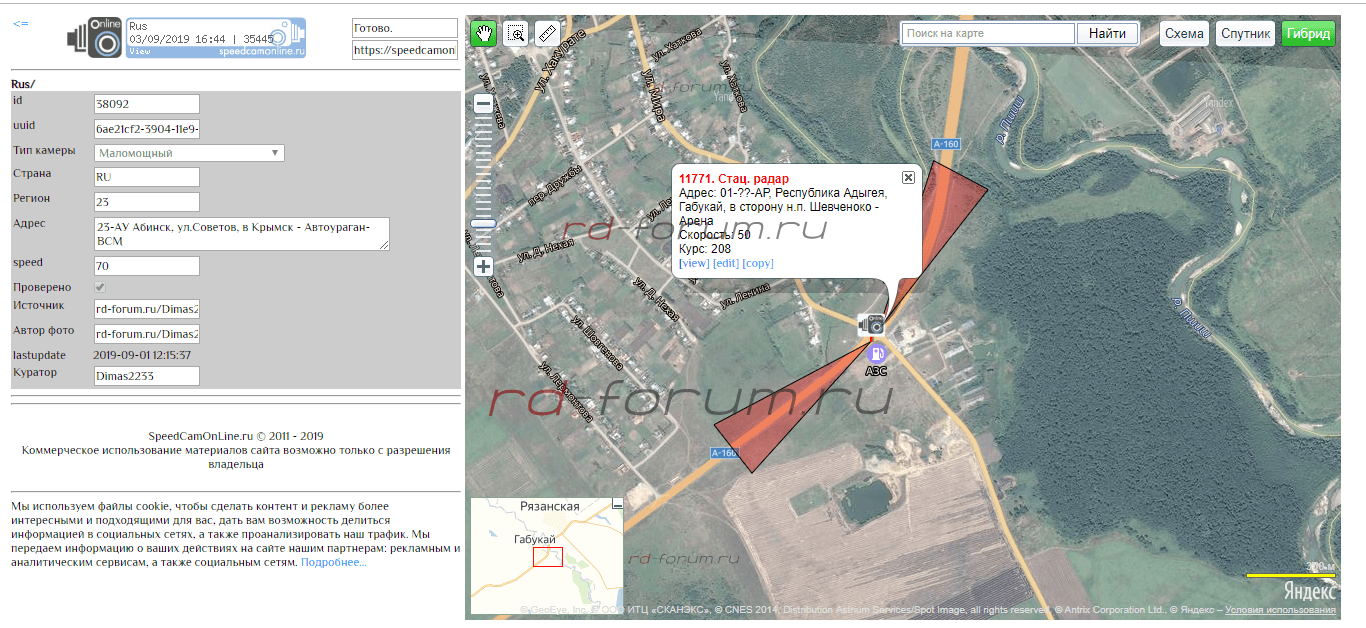1366x628 pixels.
Task: Select the Гибрид map layer
Action: click(1308, 34)
